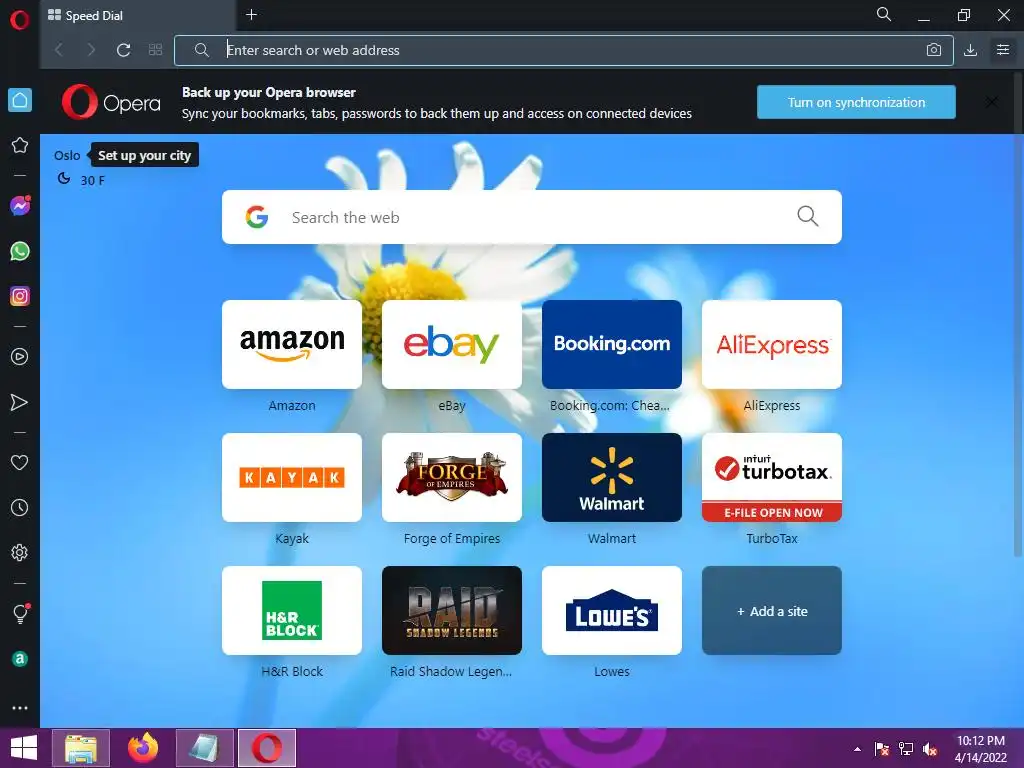Go back with the back arrow
The image size is (1024, 768).
pos(59,50)
